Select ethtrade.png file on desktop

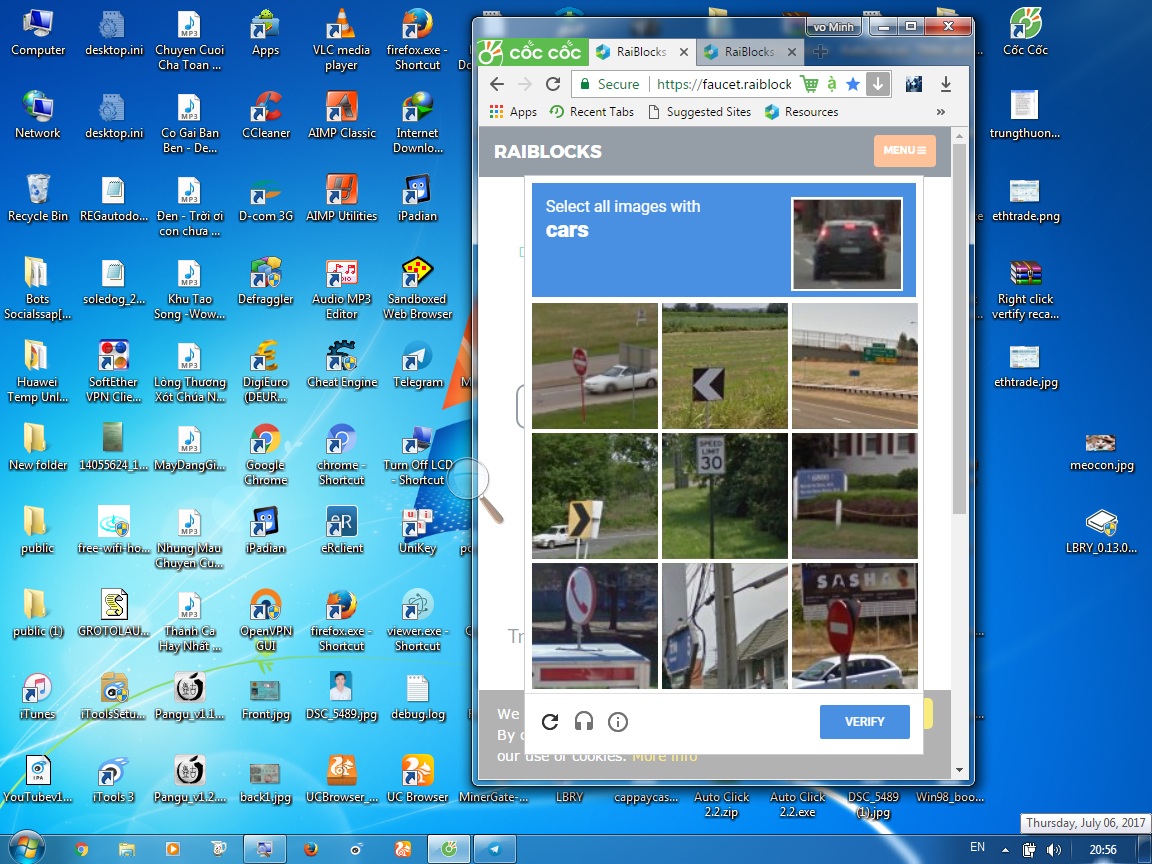tap(1026, 200)
